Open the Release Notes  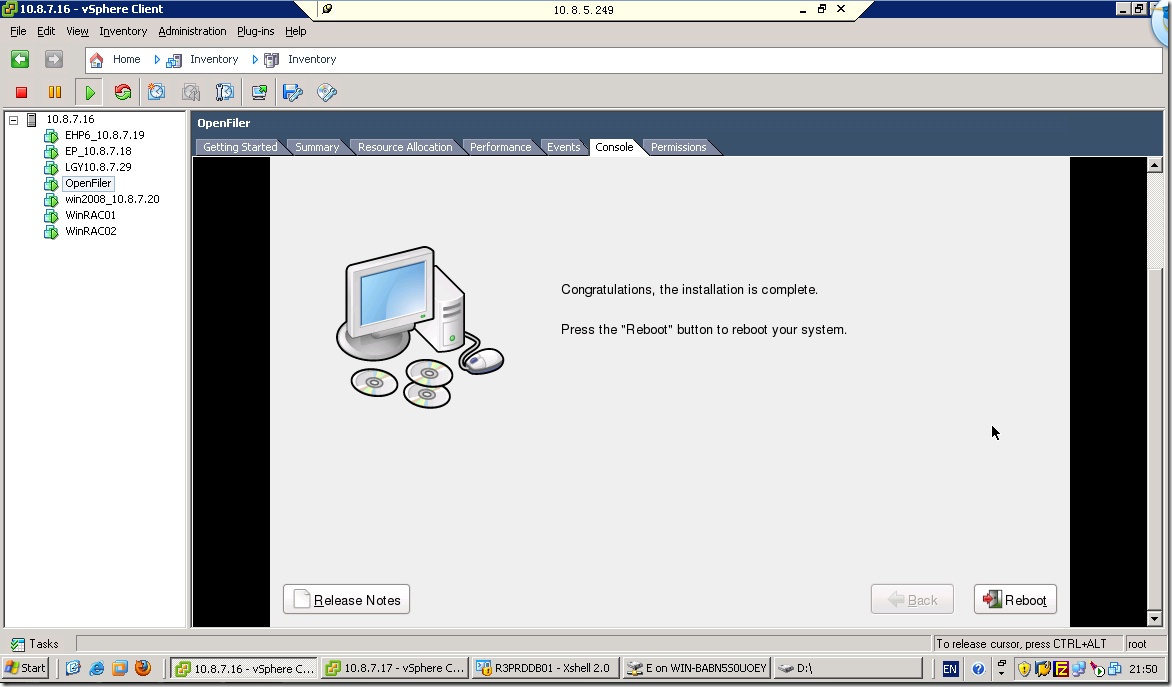(346, 599)
